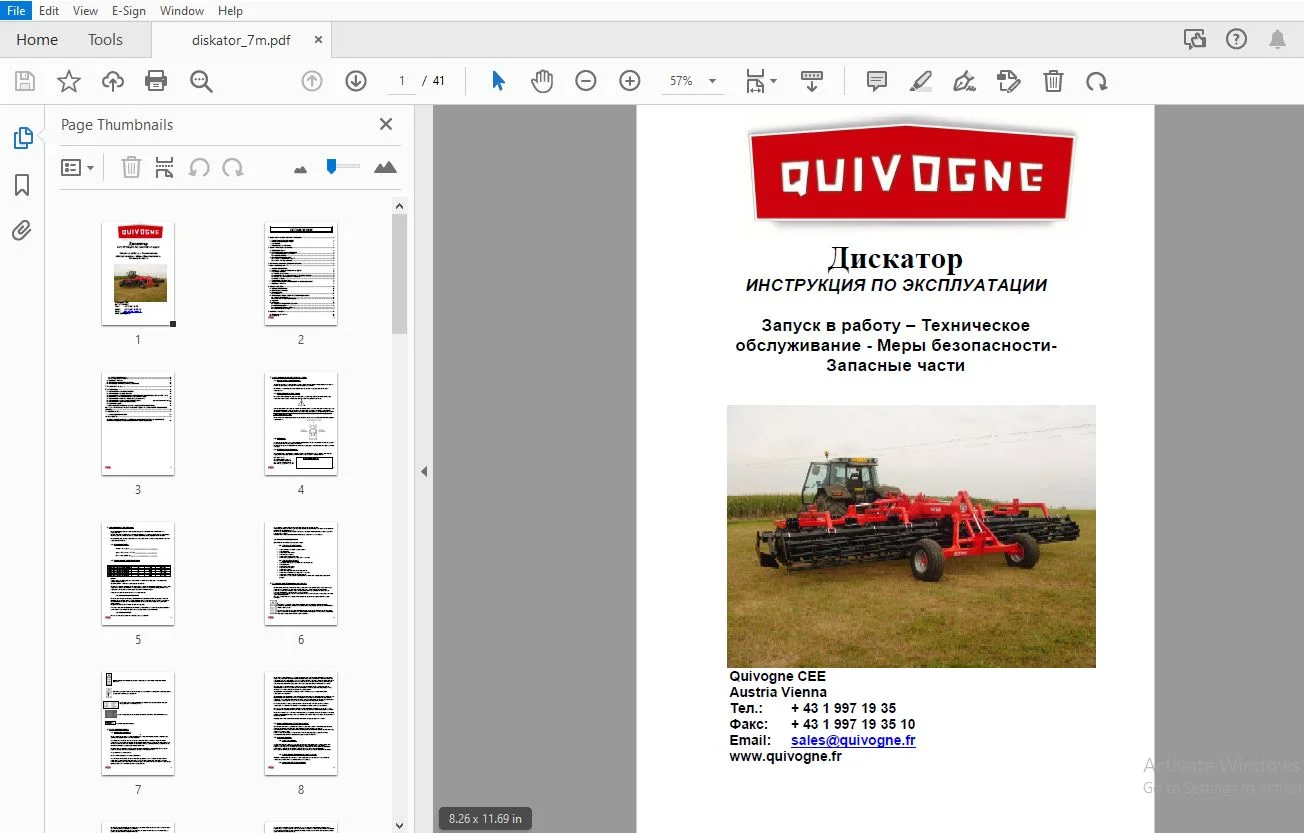Screen dimensions: 1304x833
Task: Reduce thumbnail size with small mountain icon
Action: pyautogui.click(x=300, y=169)
